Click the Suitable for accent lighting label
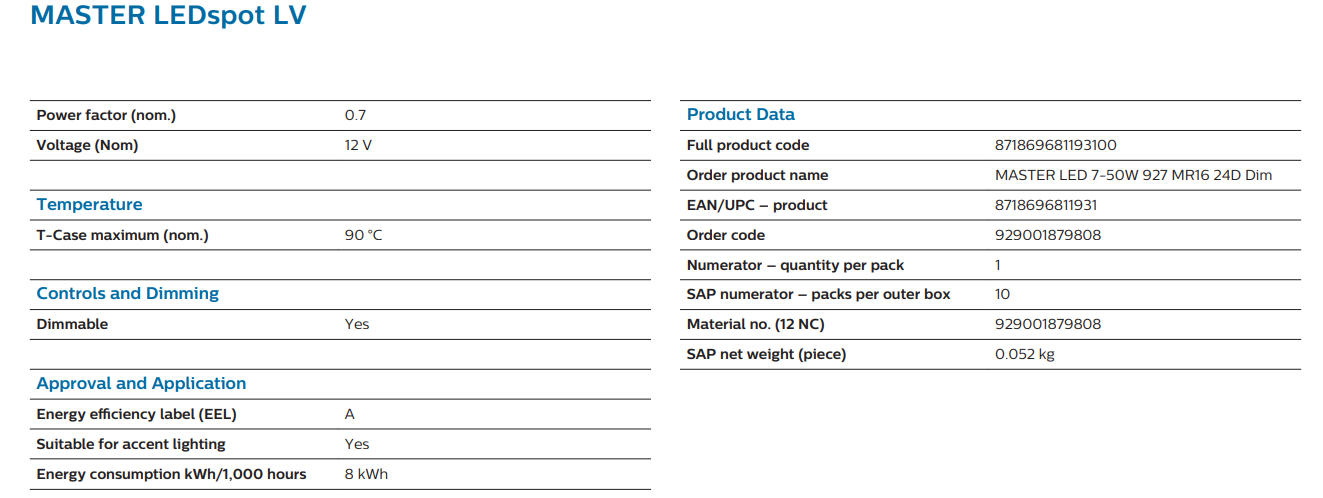Viewport: 1323px width, 498px height. 131,444
